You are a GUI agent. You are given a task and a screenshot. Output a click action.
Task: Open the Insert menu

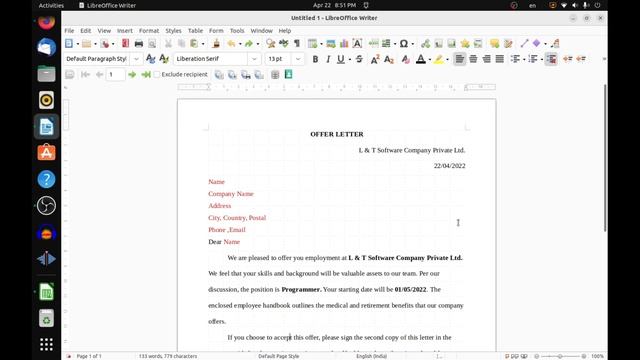point(124,31)
